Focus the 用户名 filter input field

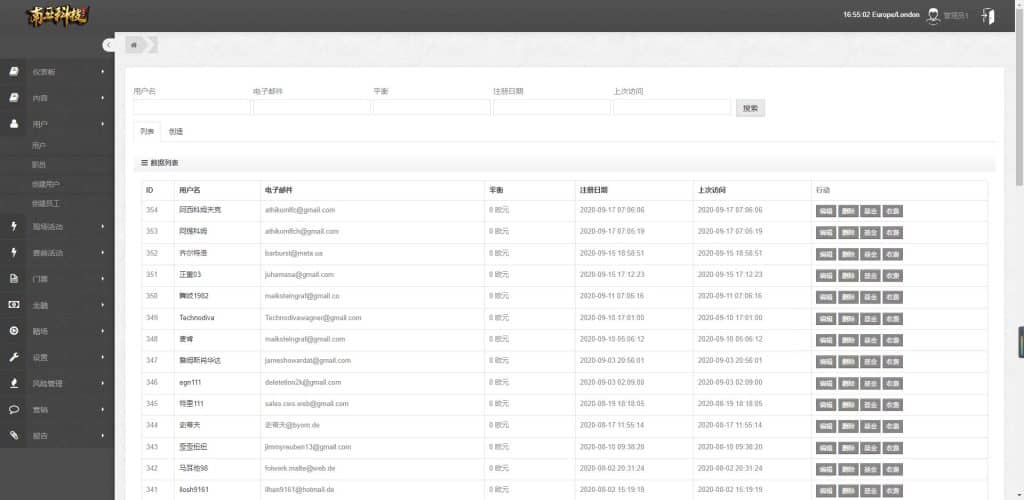[191, 108]
